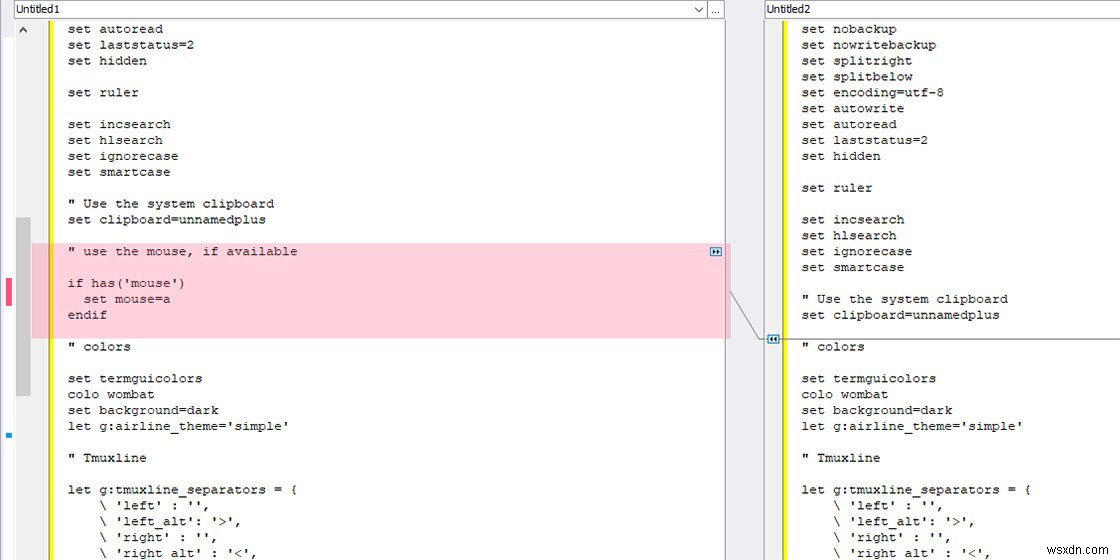Click 'set autowrite' in the right pane
The height and width of the screenshot is (560, 1120).
[852, 109]
